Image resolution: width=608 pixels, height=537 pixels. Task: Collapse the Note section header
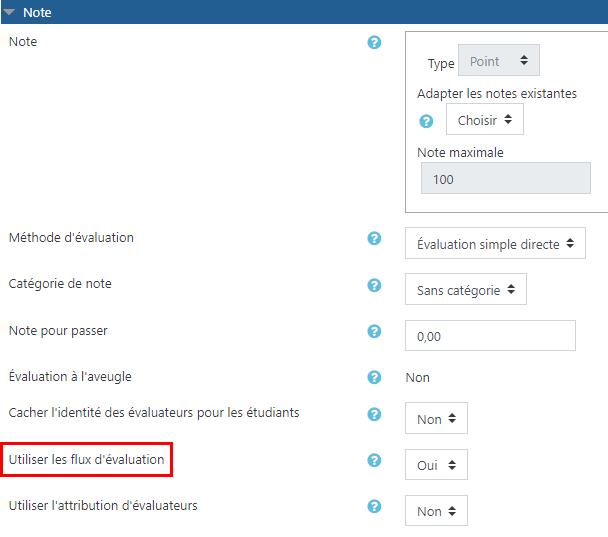coord(12,13)
